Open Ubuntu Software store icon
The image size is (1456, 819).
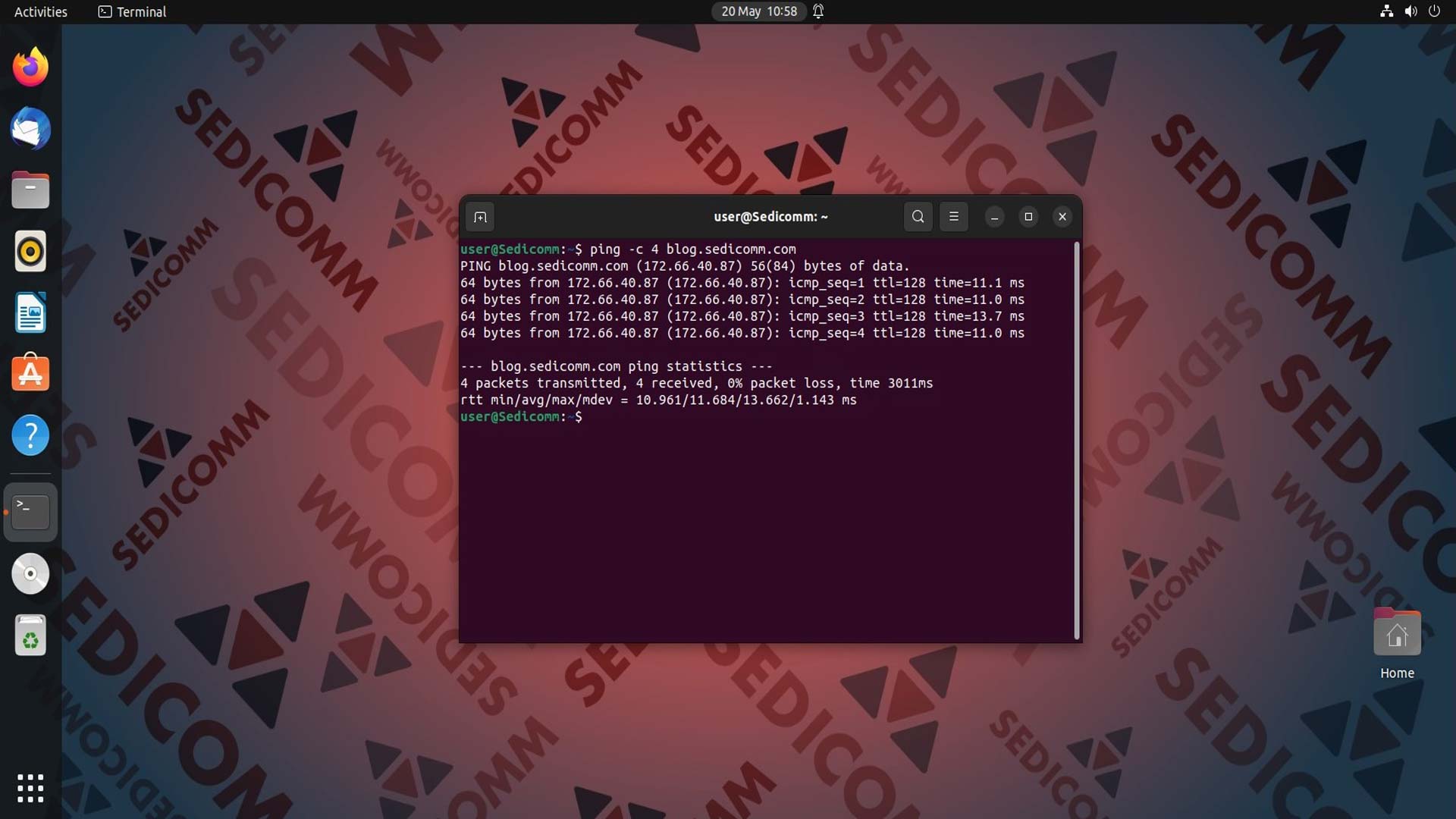30,373
